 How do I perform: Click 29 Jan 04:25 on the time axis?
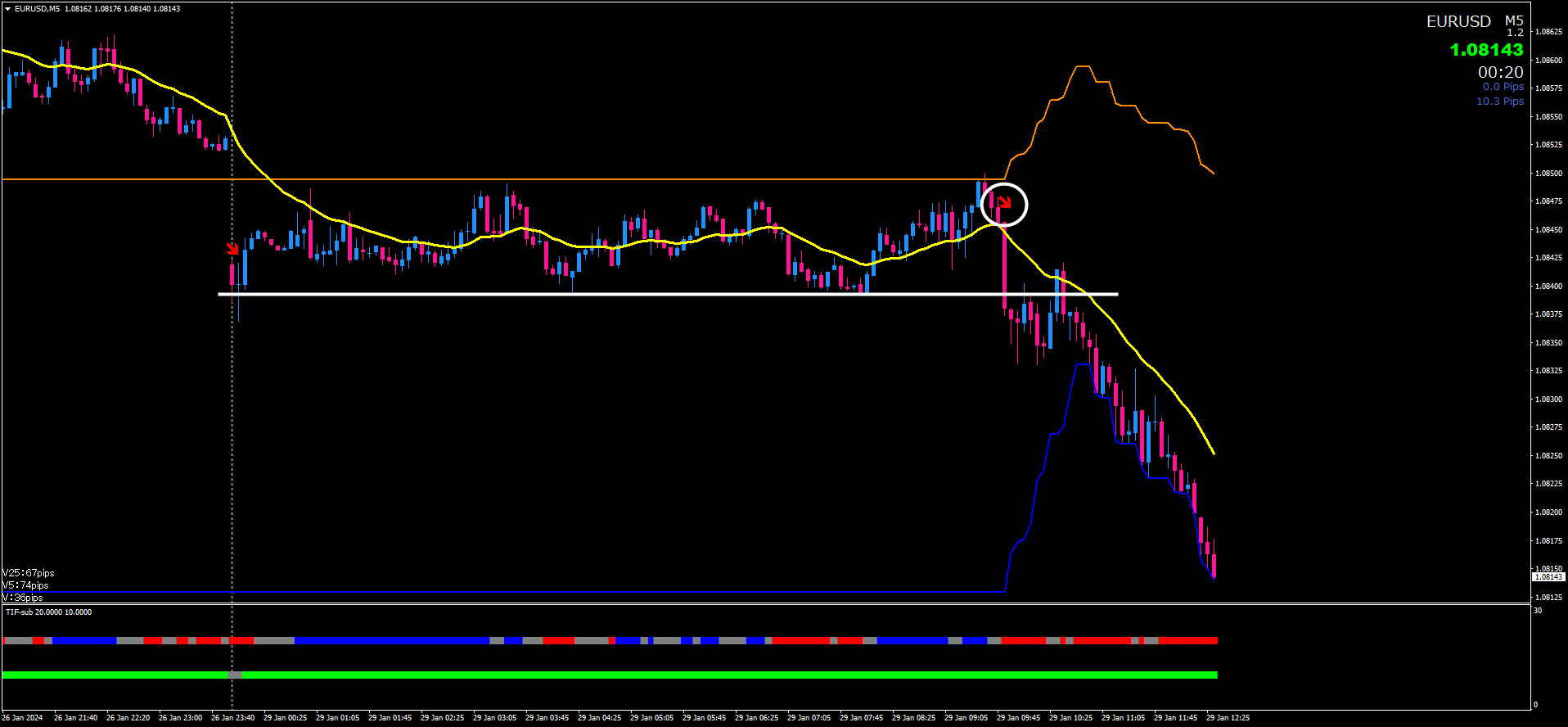click(x=599, y=718)
